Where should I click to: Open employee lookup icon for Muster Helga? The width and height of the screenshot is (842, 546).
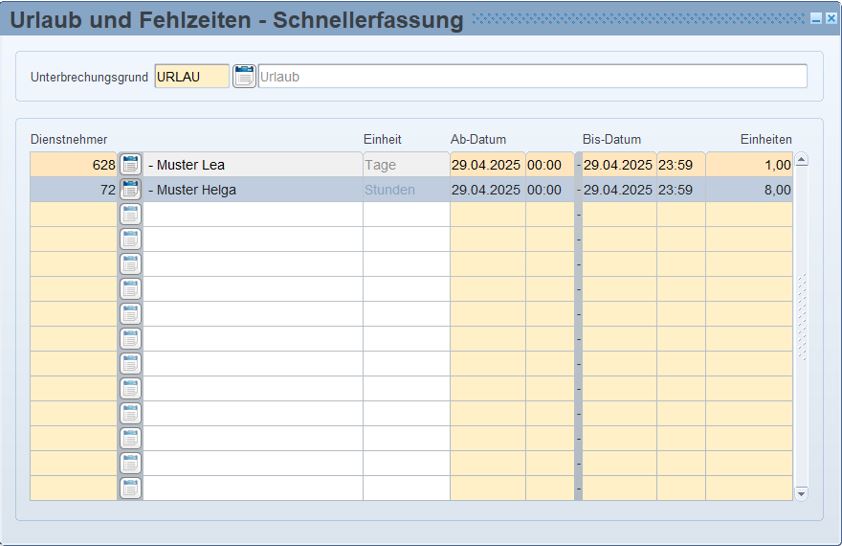click(x=130, y=189)
